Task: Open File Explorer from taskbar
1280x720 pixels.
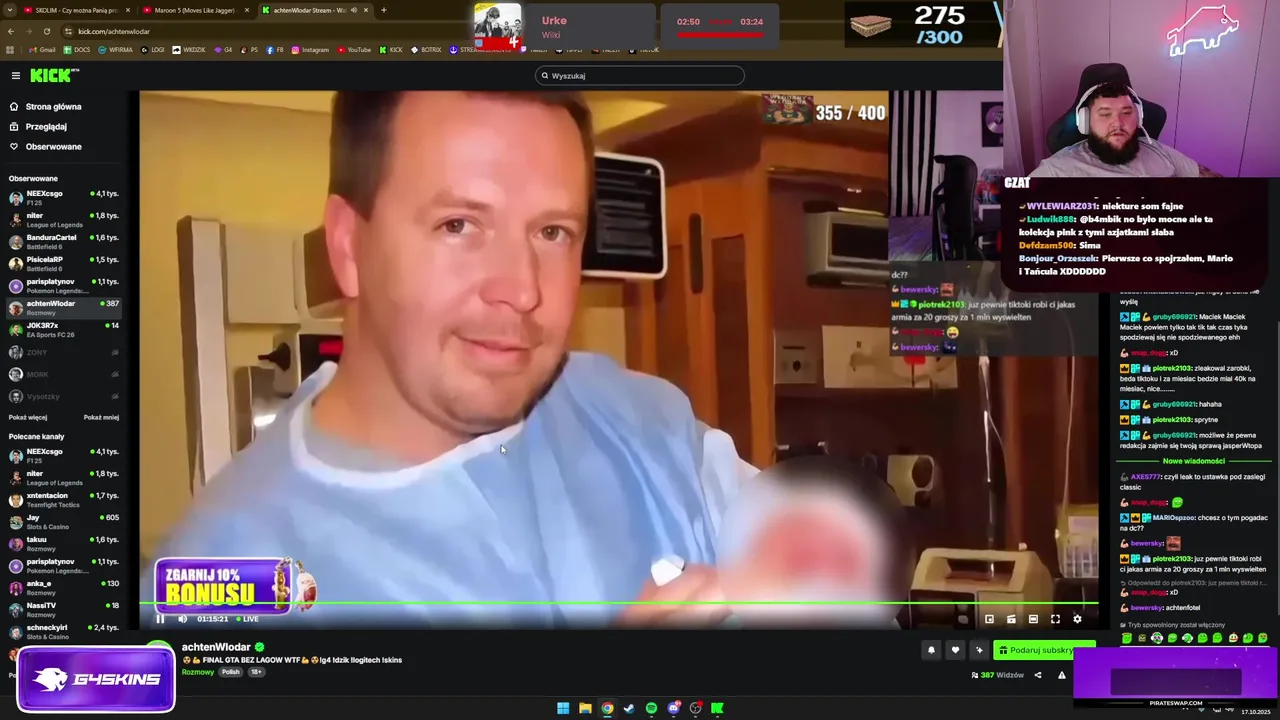Action: click(585, 708)
